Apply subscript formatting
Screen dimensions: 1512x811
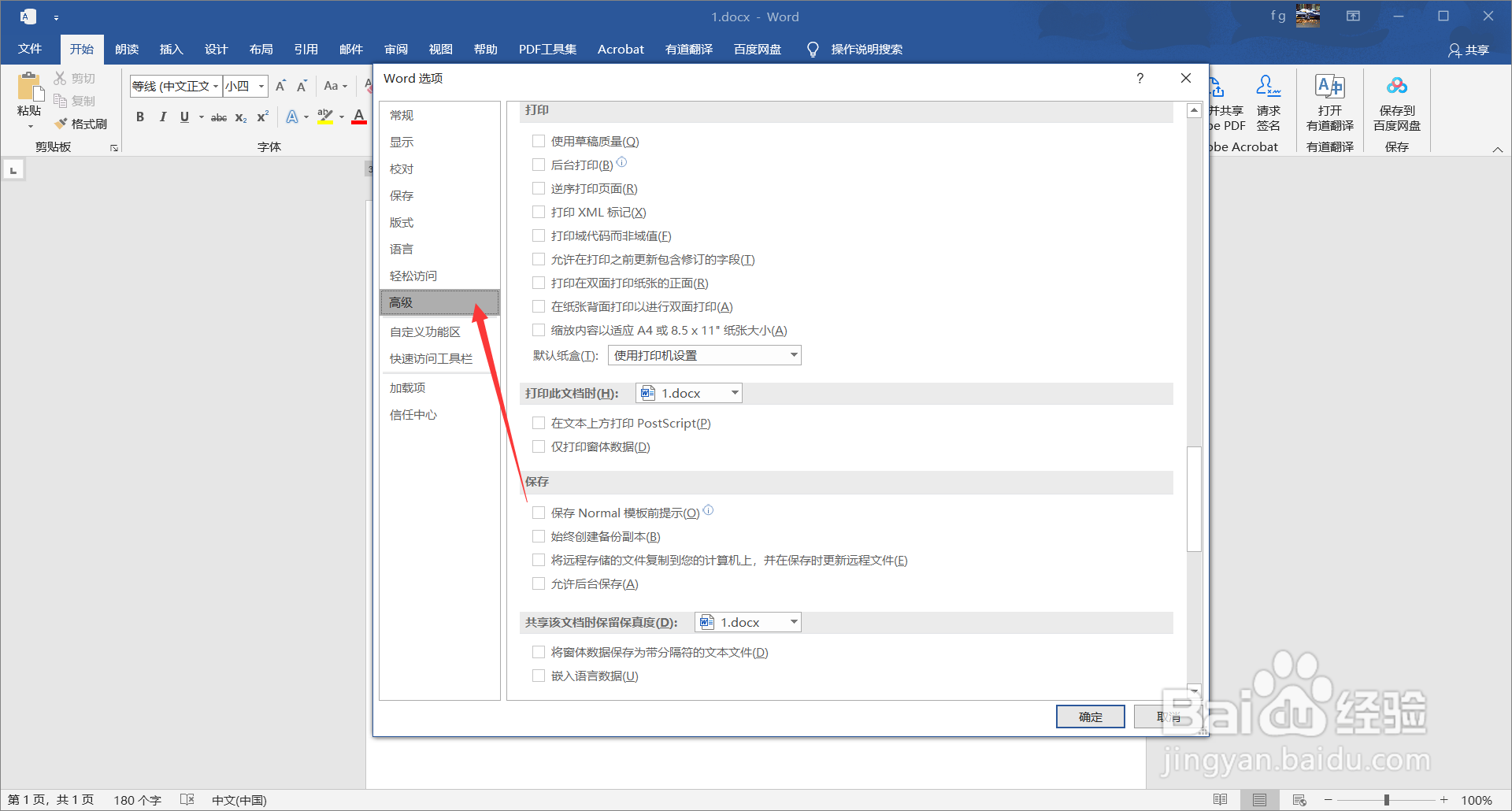(x=240, y=117)
